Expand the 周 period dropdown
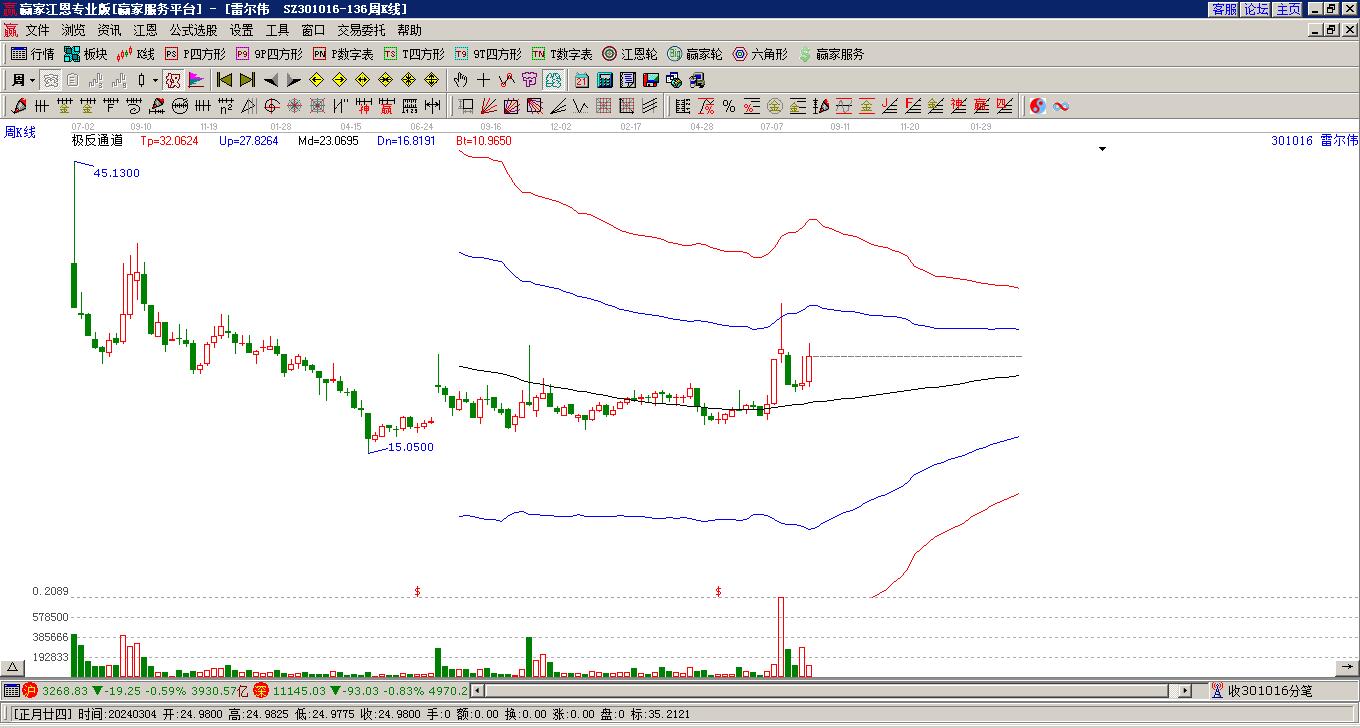This screenshot has height=728, width=1360. point(23,80)
